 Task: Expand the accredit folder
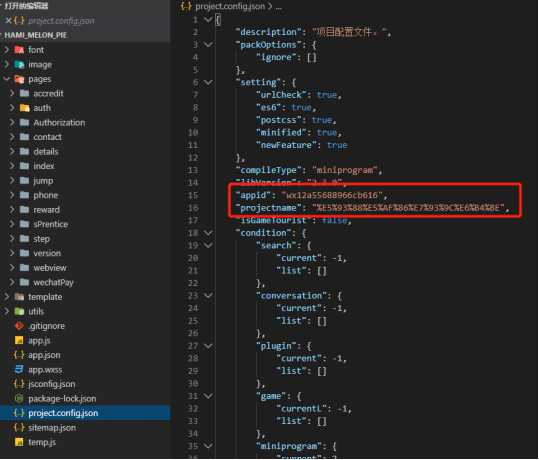tap(48, 94)
